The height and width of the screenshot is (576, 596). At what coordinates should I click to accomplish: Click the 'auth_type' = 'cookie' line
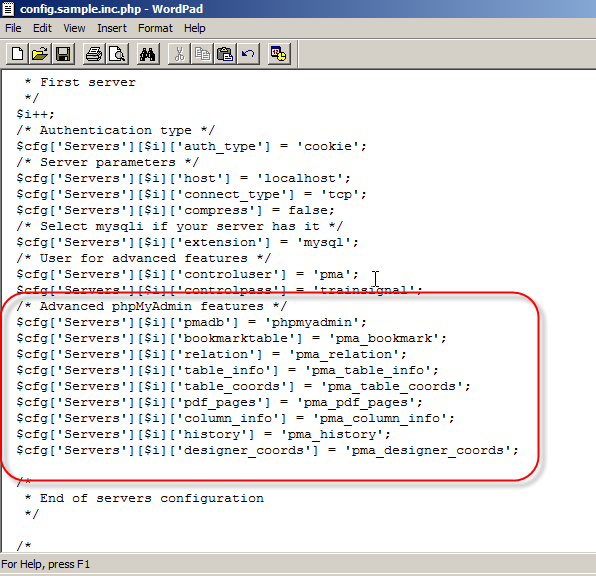192,146
